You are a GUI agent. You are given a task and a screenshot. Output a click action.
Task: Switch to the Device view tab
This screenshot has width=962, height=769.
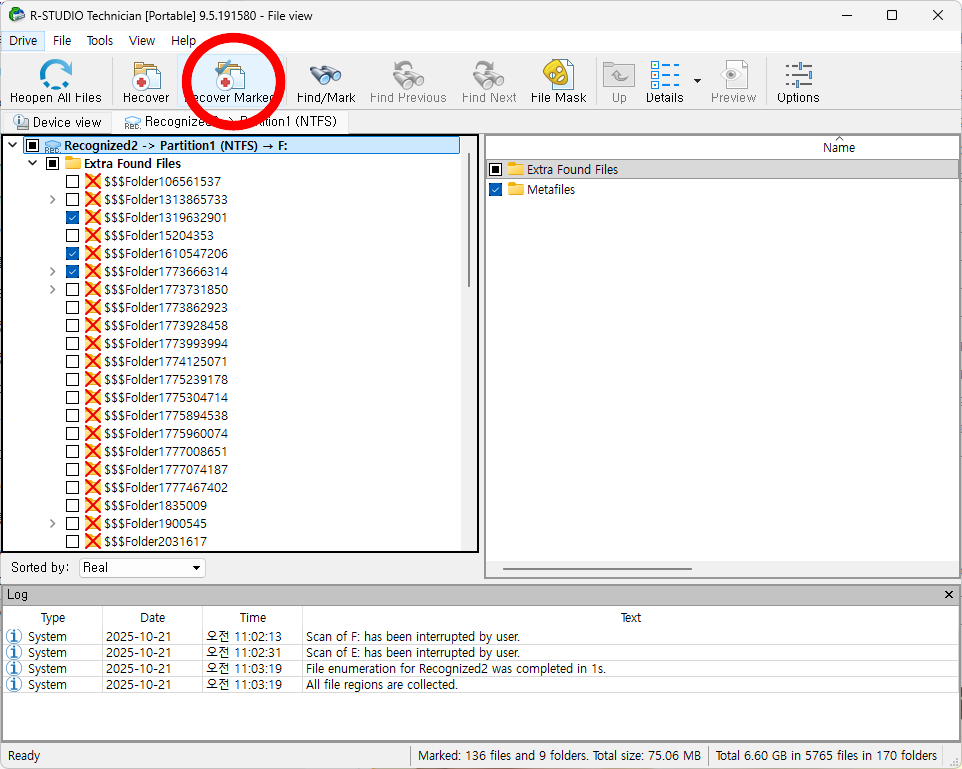coord(58,122)
